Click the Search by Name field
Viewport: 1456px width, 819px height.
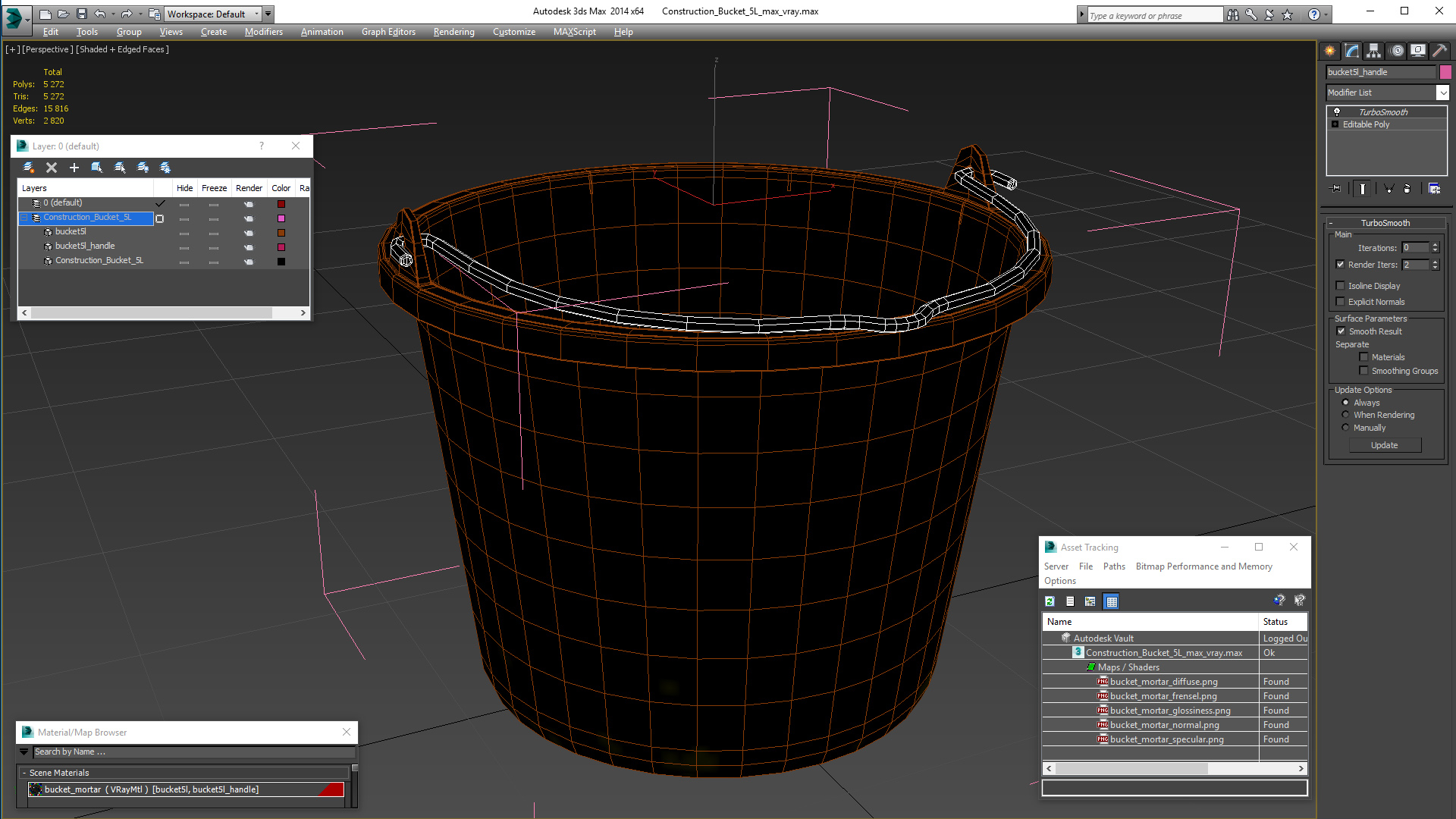coord(193,752)
